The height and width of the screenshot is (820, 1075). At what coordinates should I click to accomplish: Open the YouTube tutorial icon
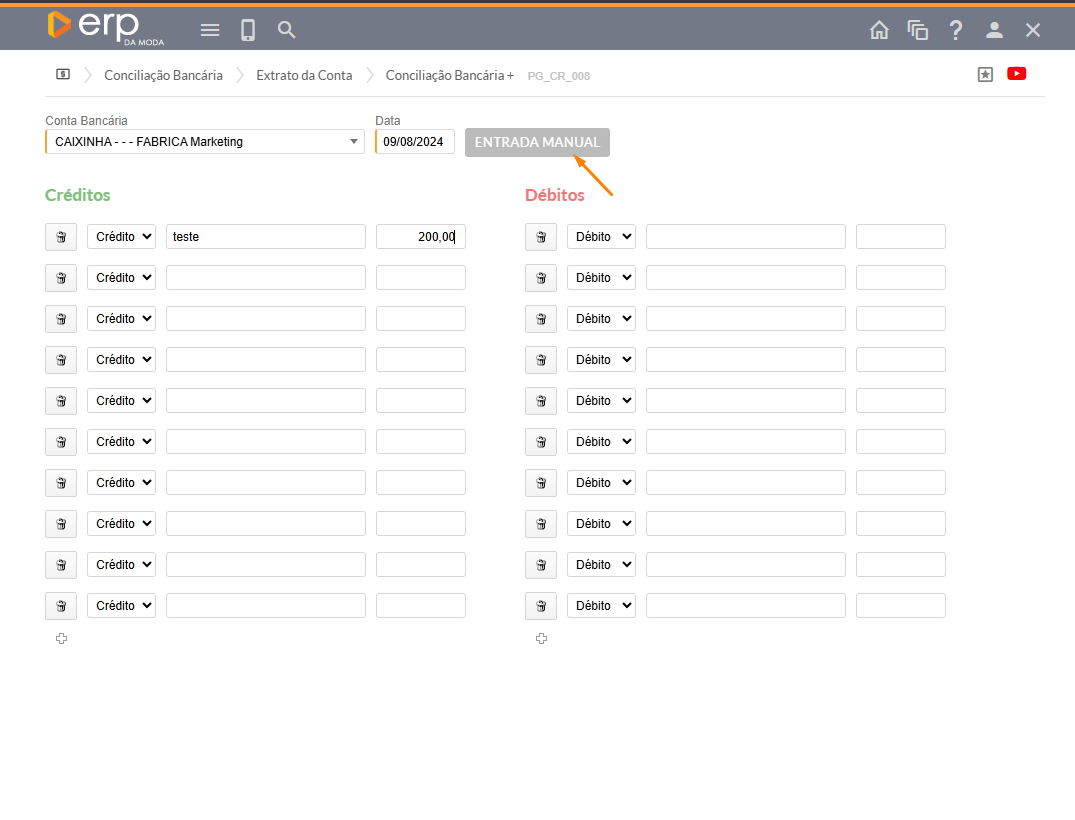[1017, 74]
